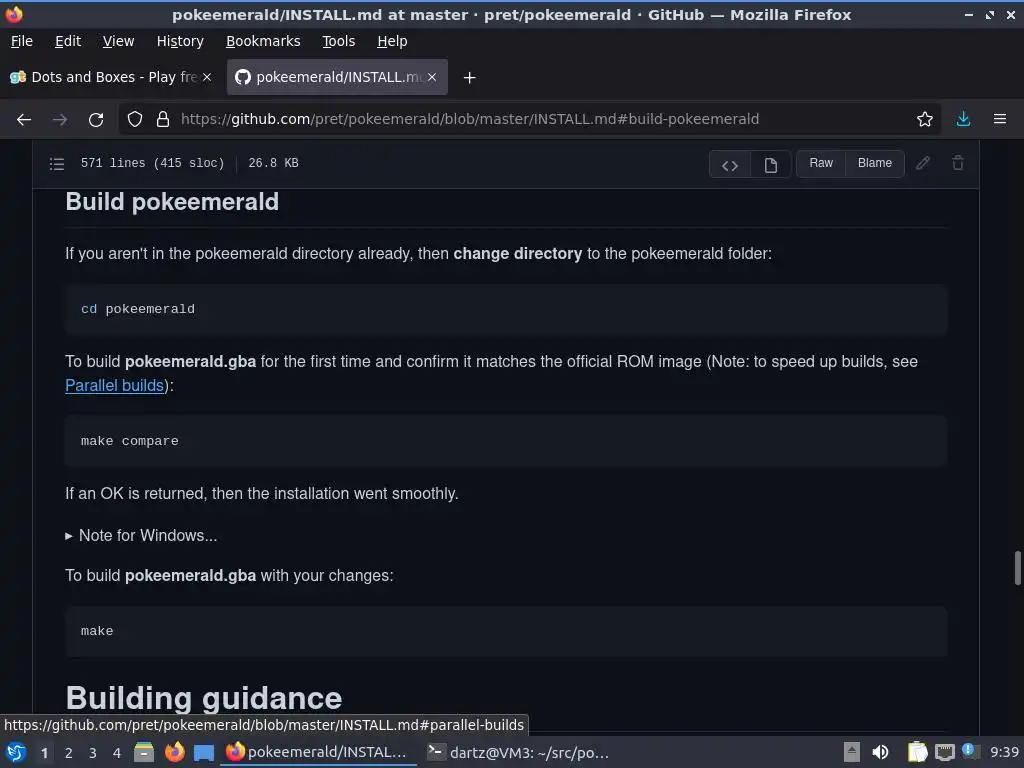Open the removable media eject tray icon
1024x768 pixels.
pos(852,752)
